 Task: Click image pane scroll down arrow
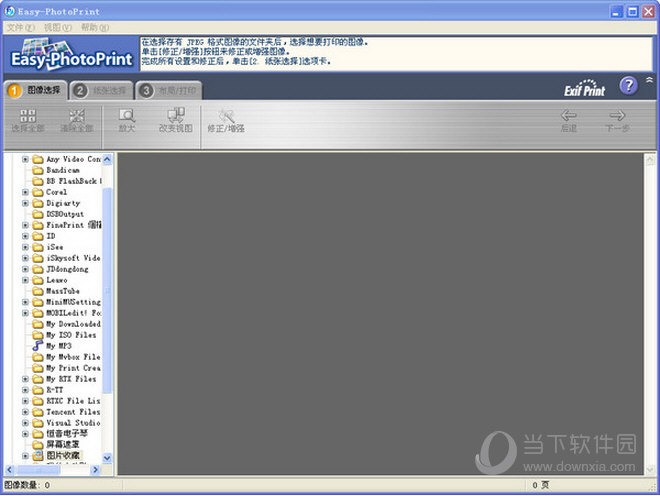click(650, 469)
